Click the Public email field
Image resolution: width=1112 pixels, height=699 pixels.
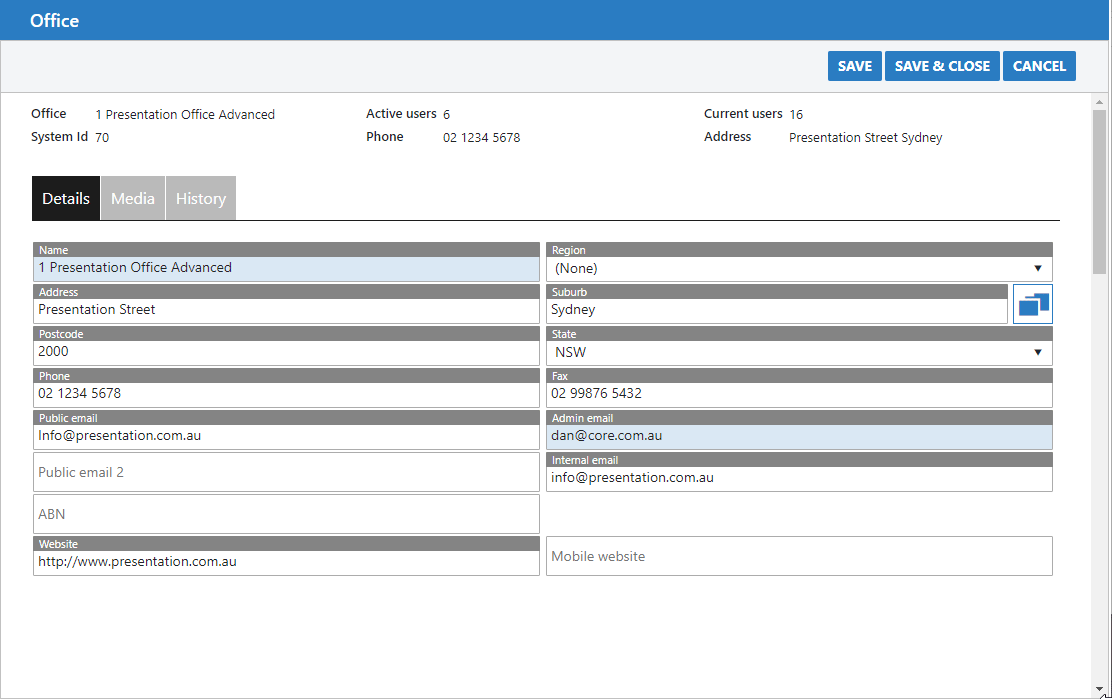click(x=286, y=436)
